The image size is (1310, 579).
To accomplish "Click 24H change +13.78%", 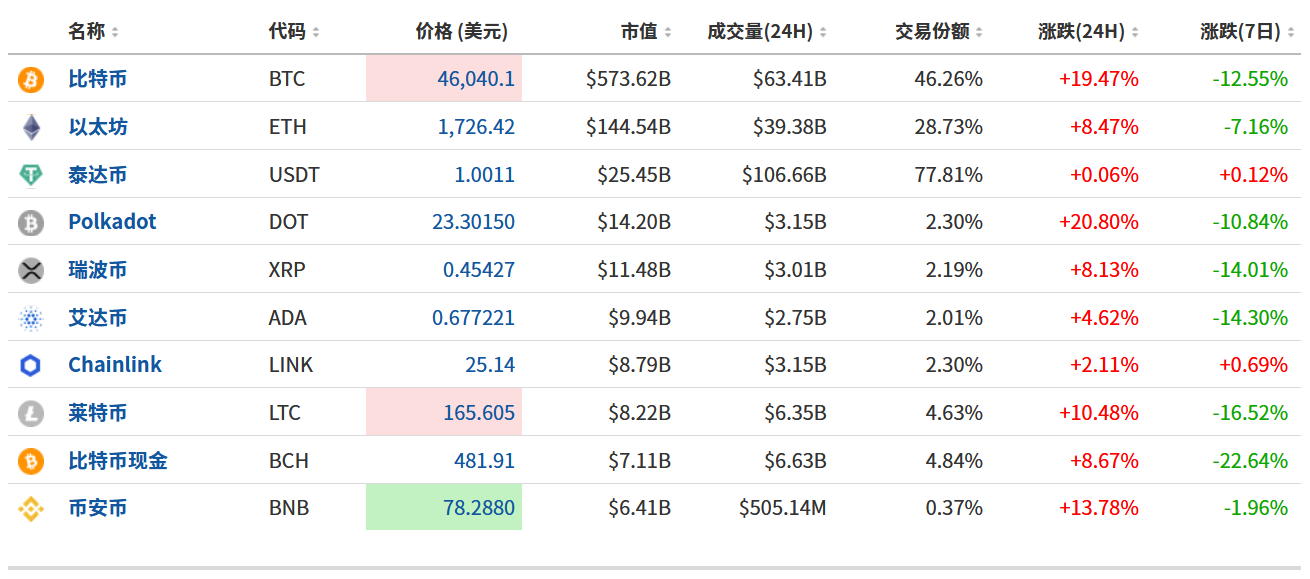I will (1099, 509).
